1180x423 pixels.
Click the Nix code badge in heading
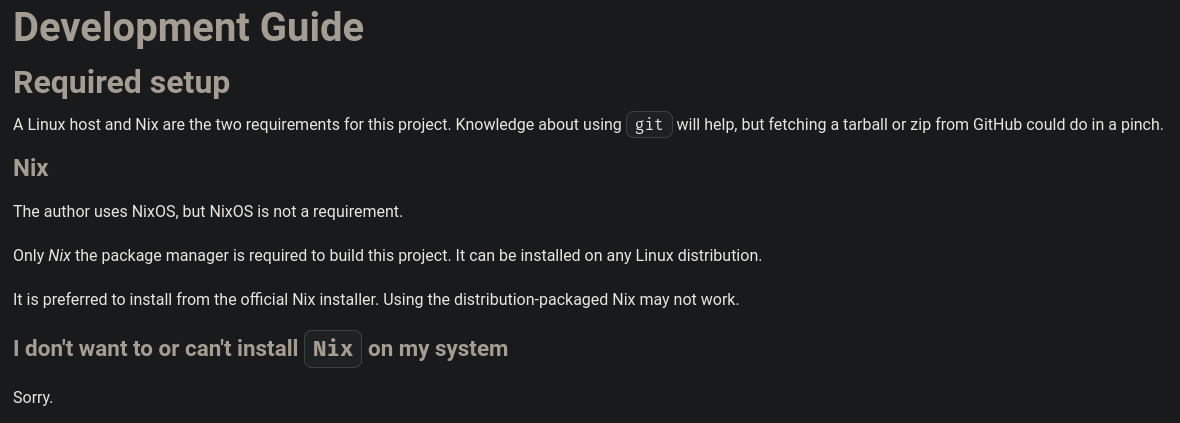333,349
